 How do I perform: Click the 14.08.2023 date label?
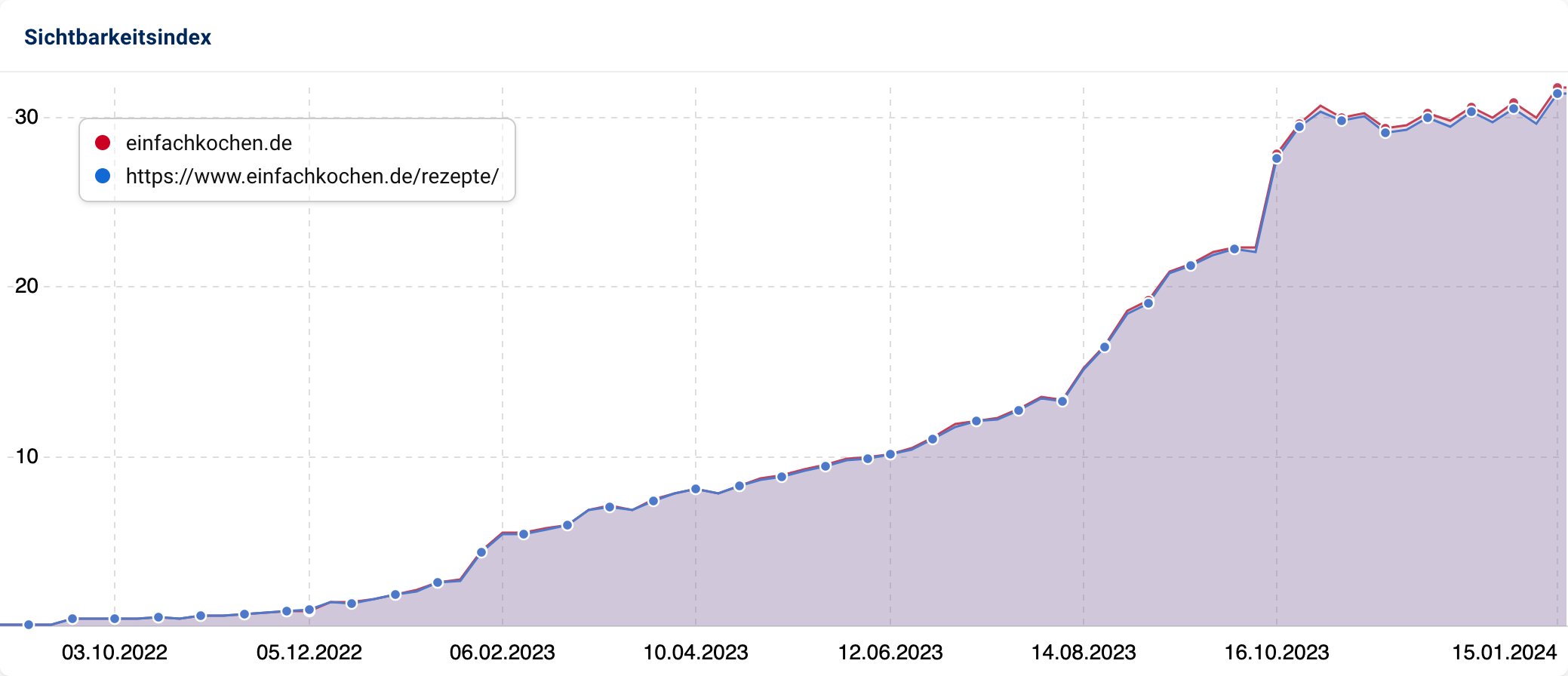click(1084, 653)
